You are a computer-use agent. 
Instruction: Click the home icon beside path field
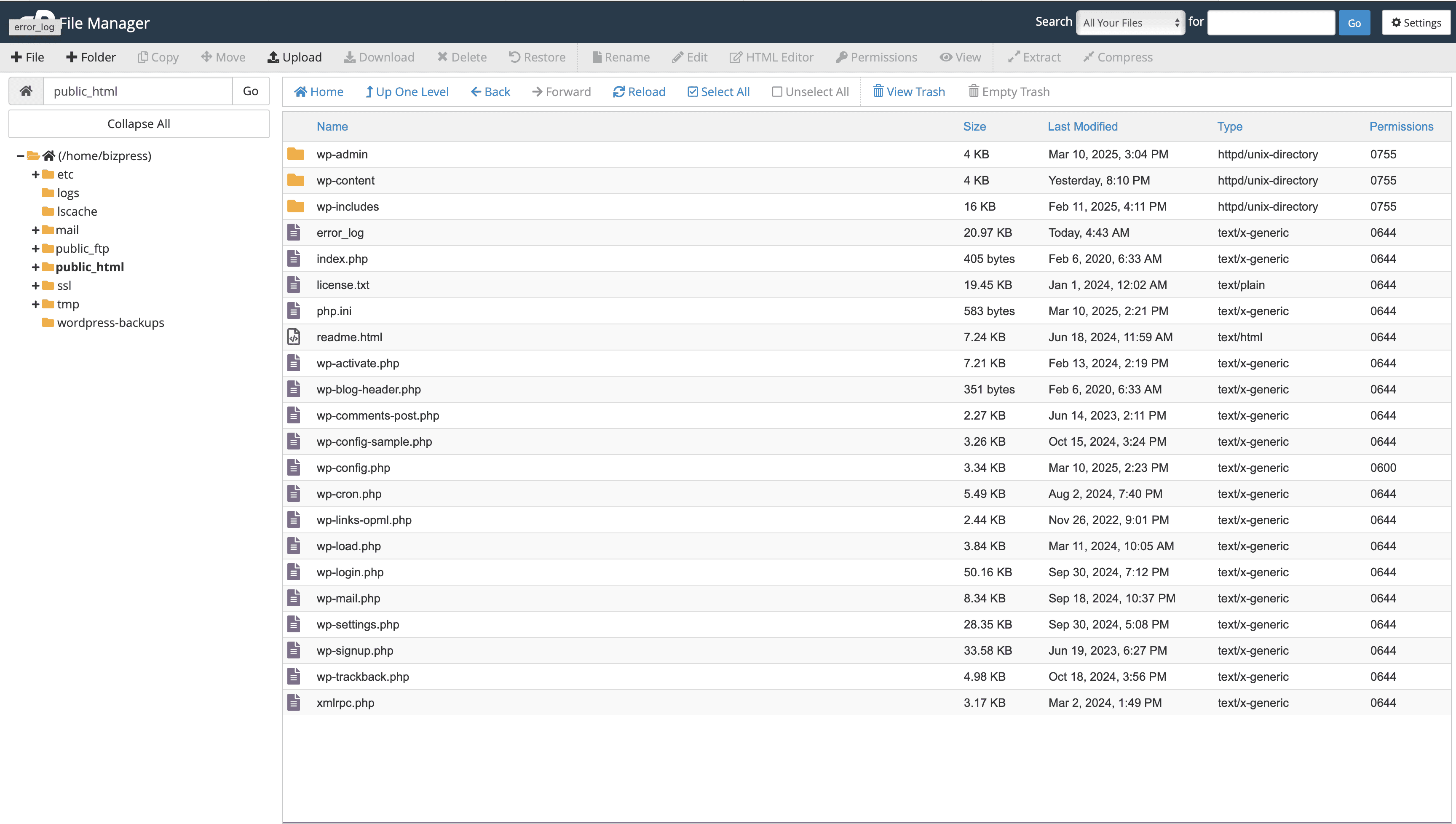coord(26,91)
